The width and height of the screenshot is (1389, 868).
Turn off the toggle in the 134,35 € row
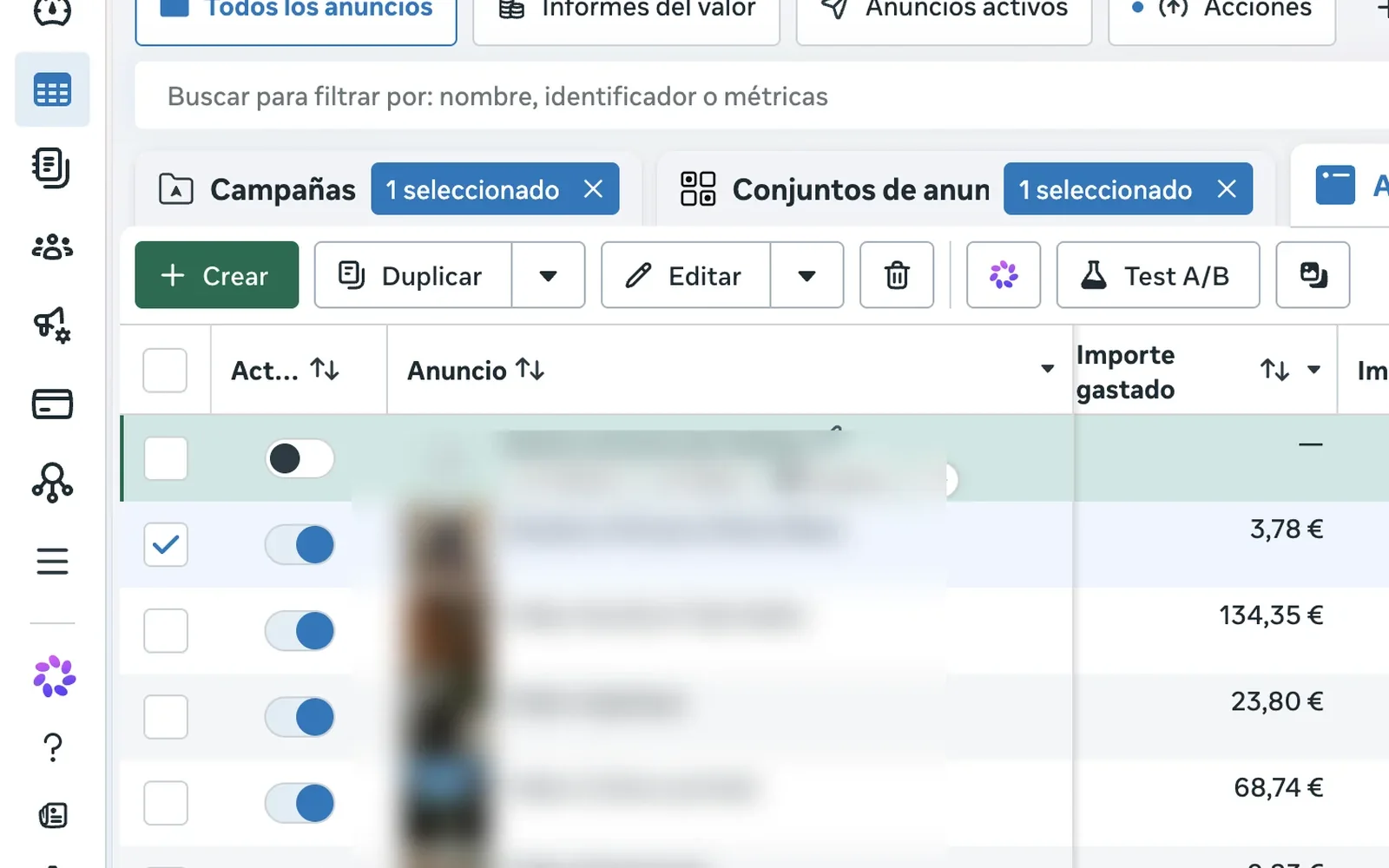(x=300, y=630)
